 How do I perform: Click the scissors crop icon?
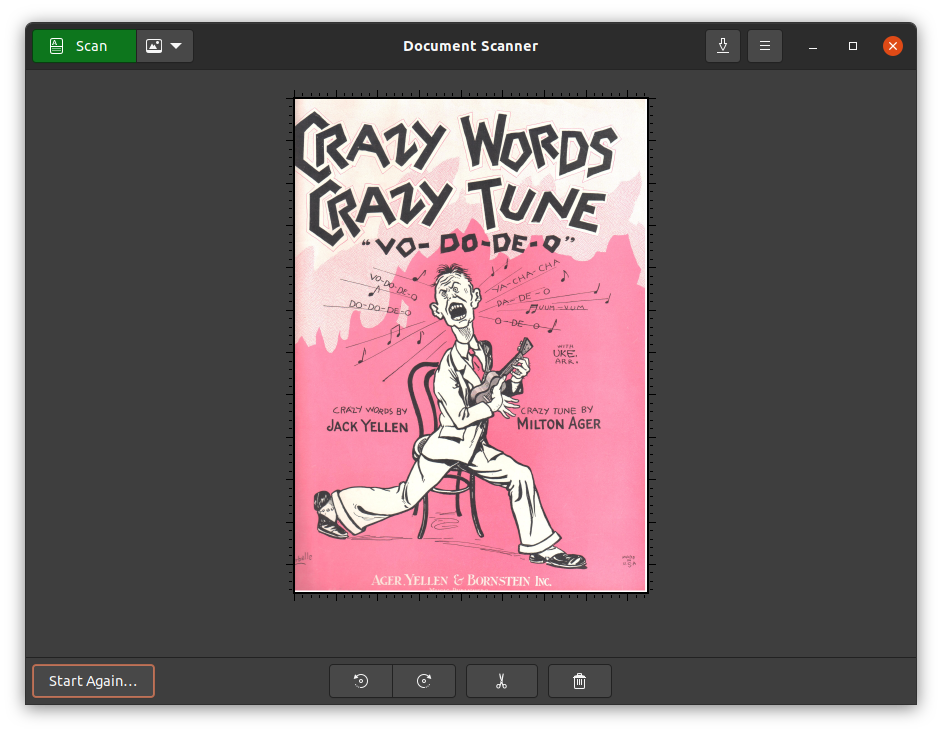pyautogui.click(x=502, y=681)
